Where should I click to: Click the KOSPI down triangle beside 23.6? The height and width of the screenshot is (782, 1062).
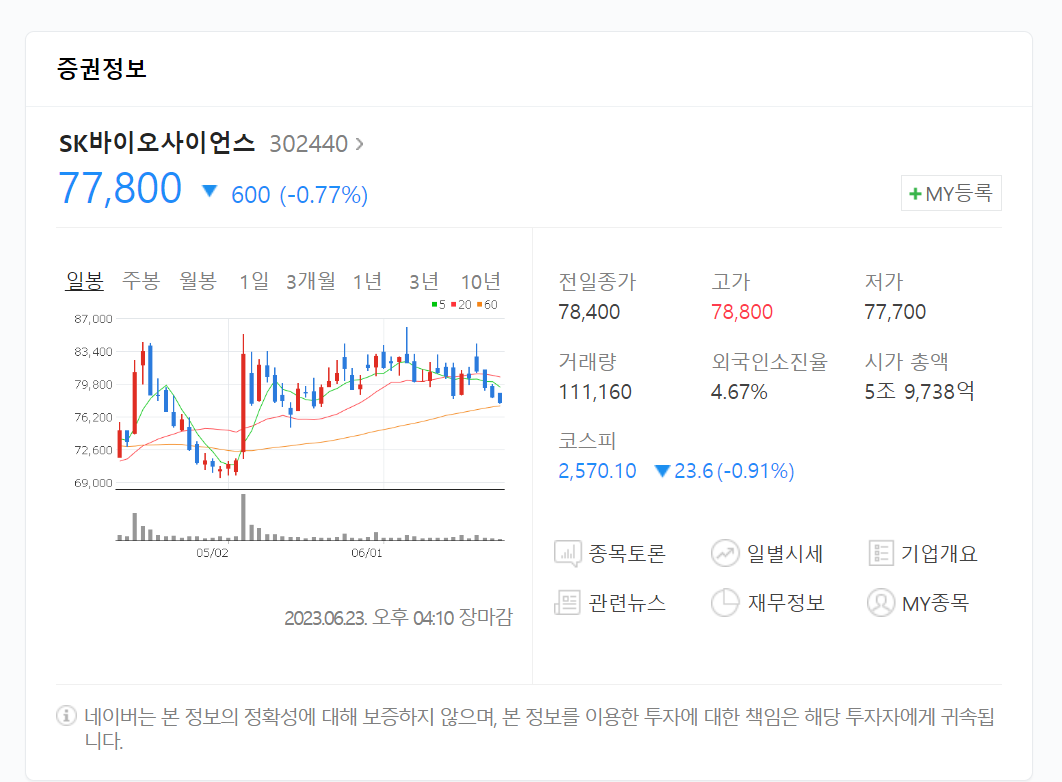click(662, 471)
